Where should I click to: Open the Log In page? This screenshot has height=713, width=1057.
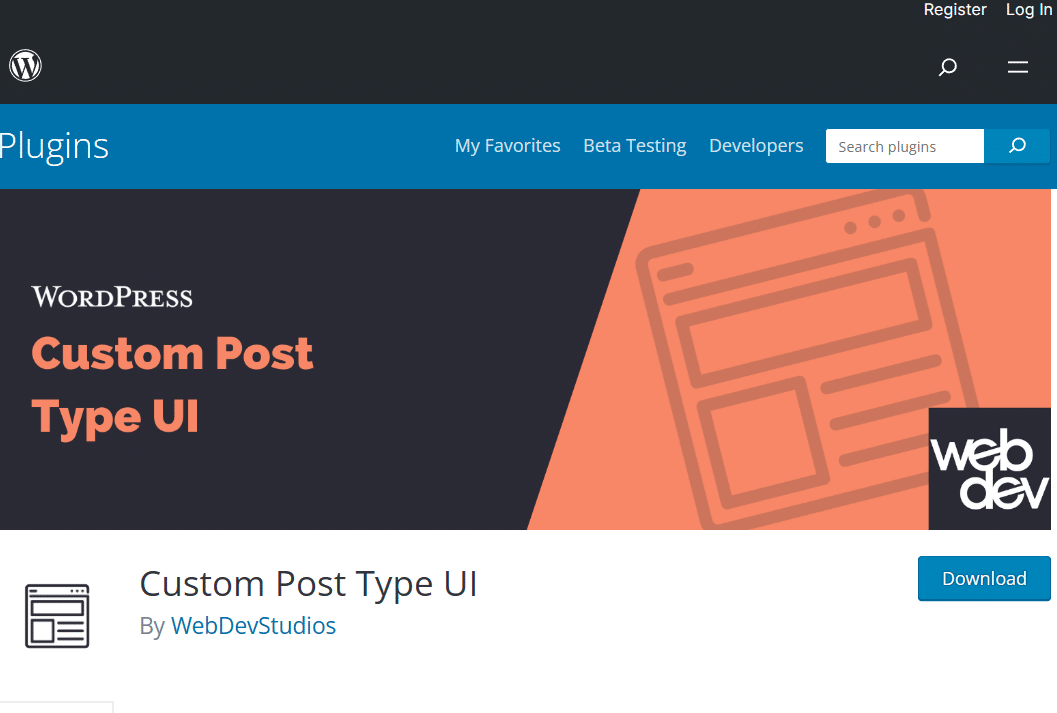pos(1028,10)
